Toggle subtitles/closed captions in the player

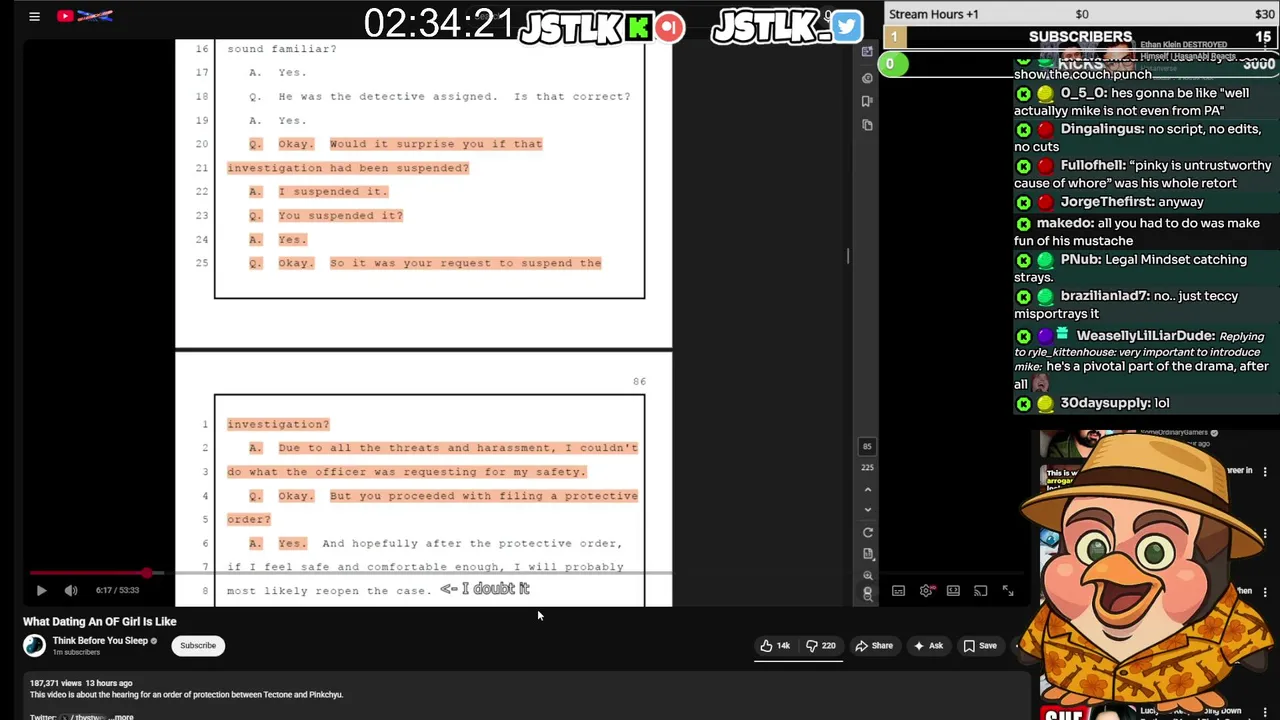898,591
